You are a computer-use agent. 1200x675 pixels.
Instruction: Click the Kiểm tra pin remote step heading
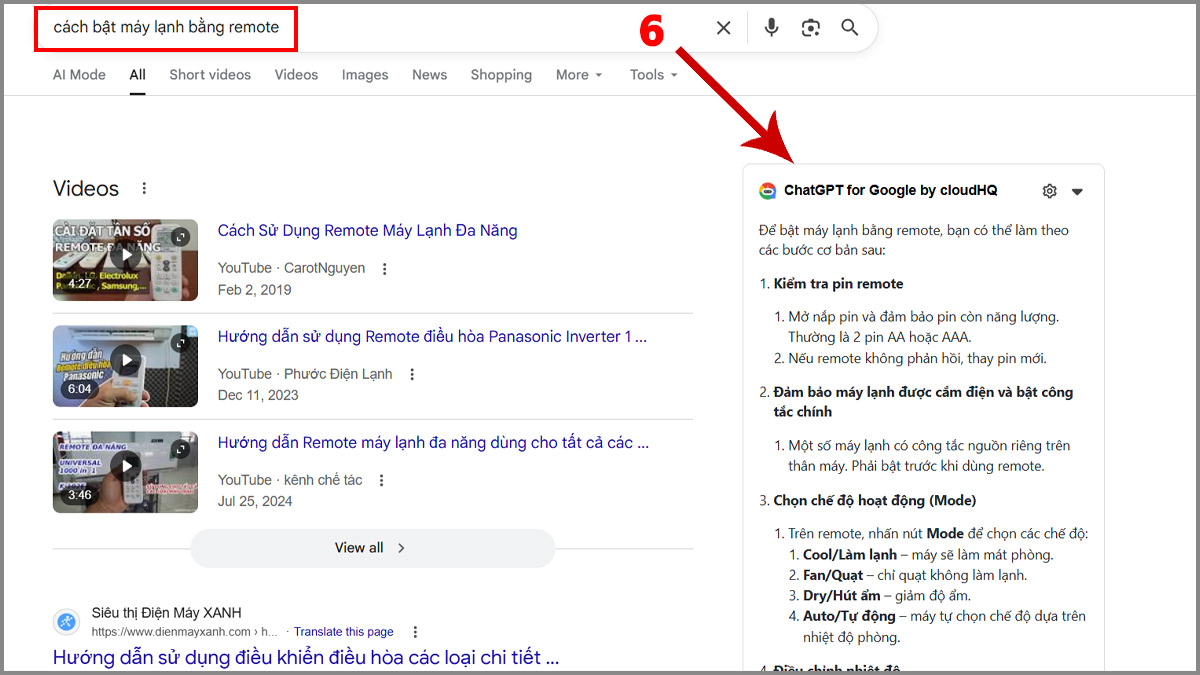point(838,284)
